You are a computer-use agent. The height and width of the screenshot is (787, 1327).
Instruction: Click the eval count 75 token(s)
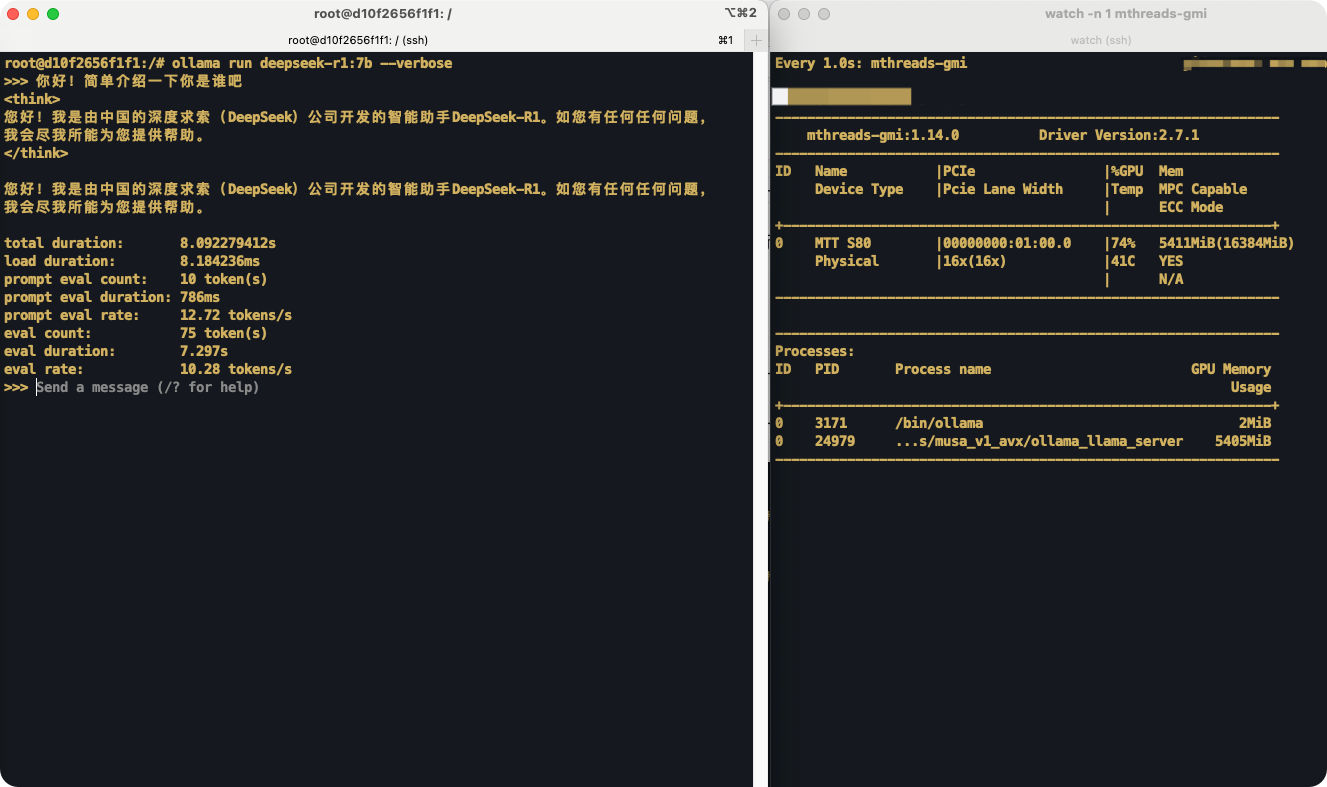click(x=224, y=333)
